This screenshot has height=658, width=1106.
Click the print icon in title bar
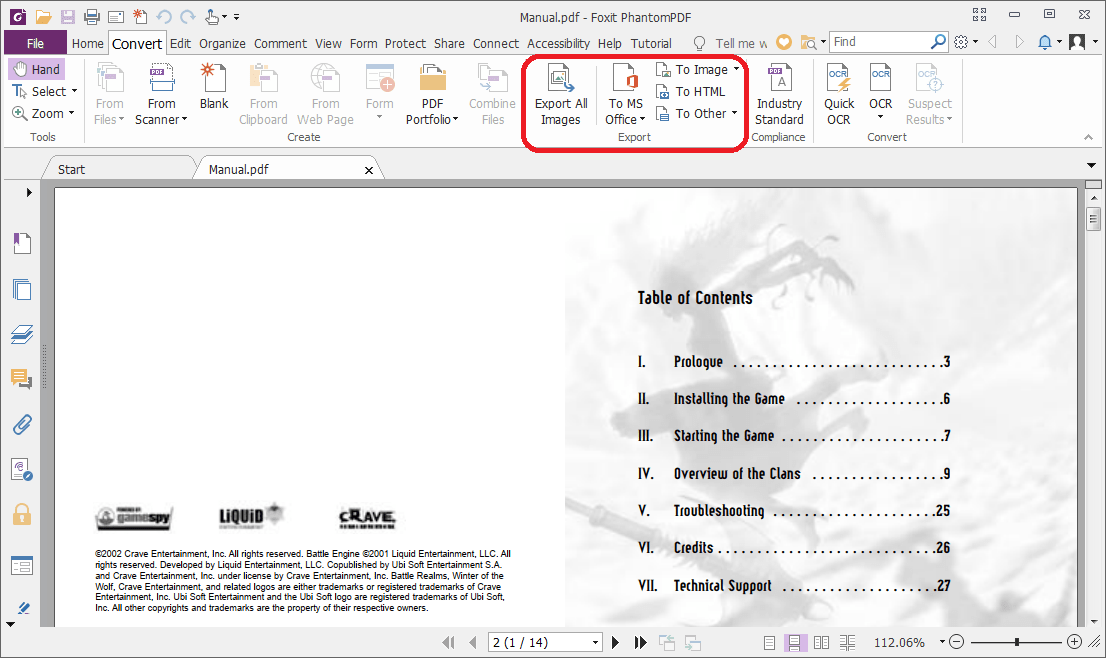click(x=92, y=17)
